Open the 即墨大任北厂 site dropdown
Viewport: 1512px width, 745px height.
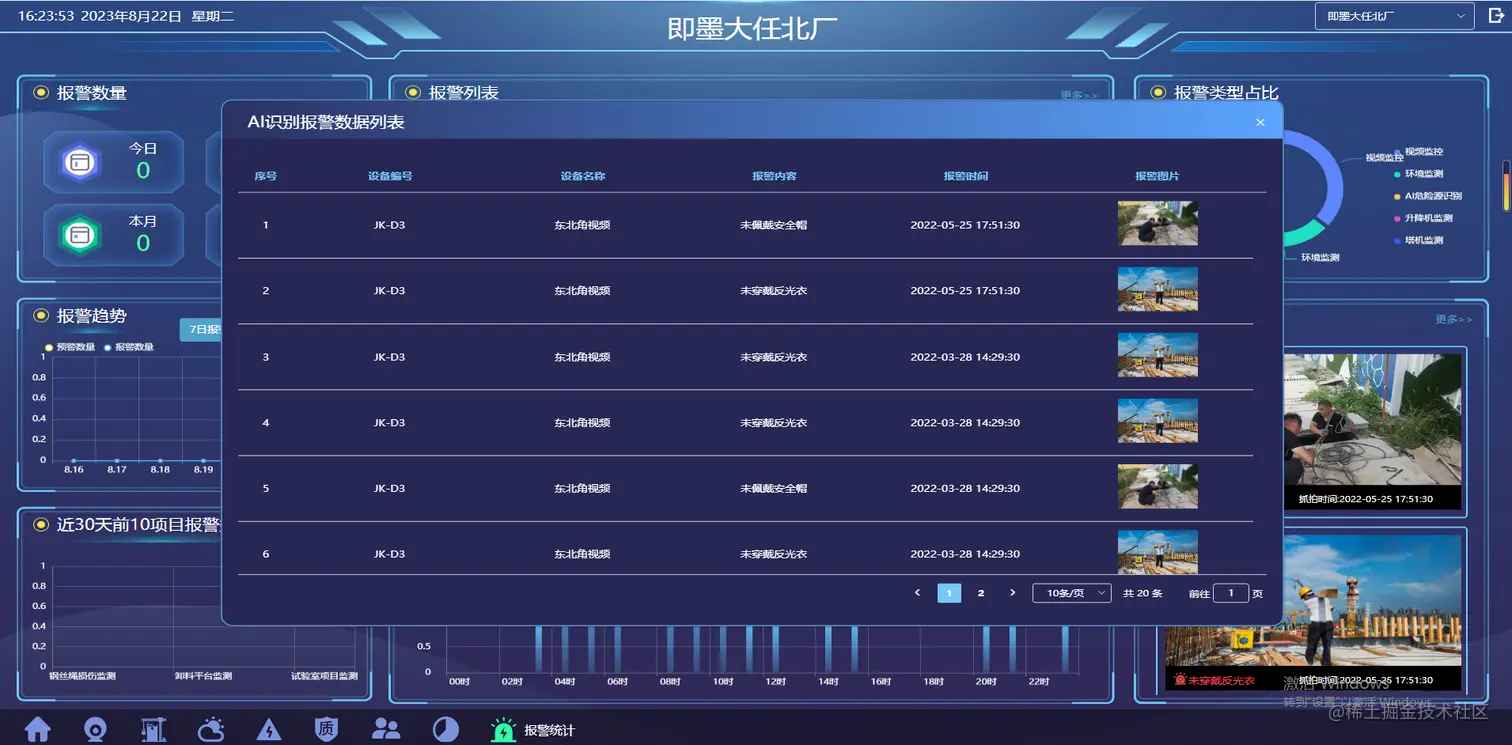[1393, 15]
